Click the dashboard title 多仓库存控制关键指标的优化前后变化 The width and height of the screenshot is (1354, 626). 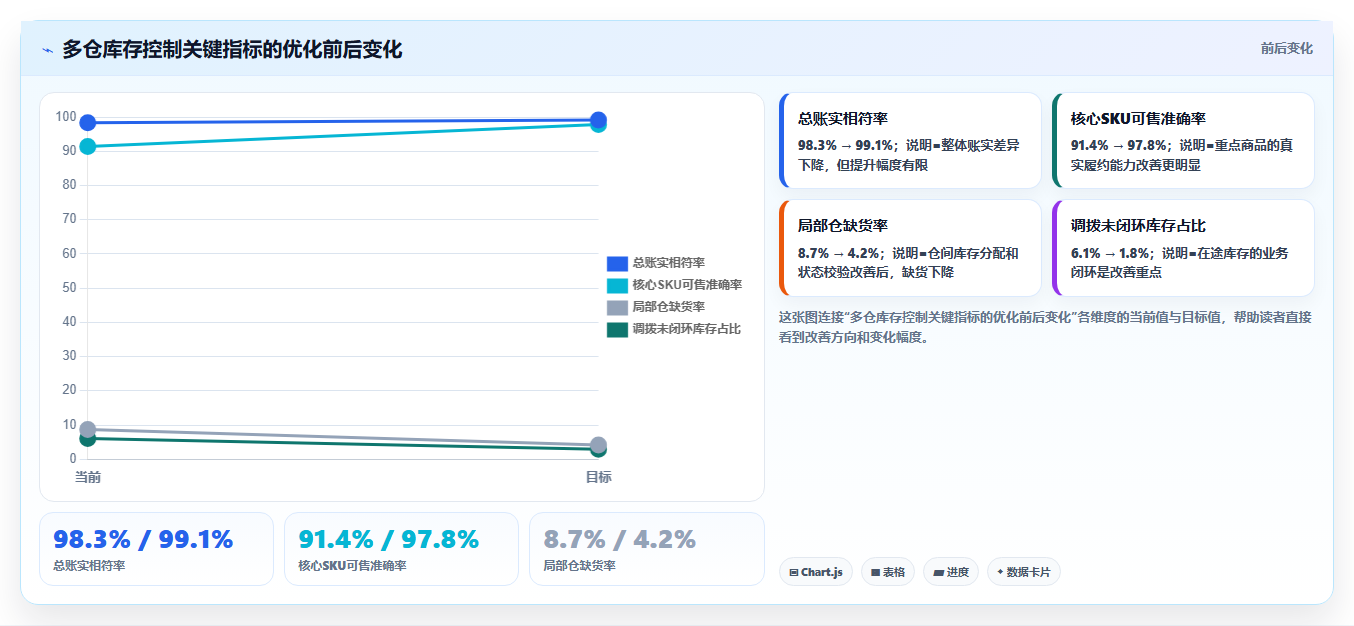[x=232, y=49]
